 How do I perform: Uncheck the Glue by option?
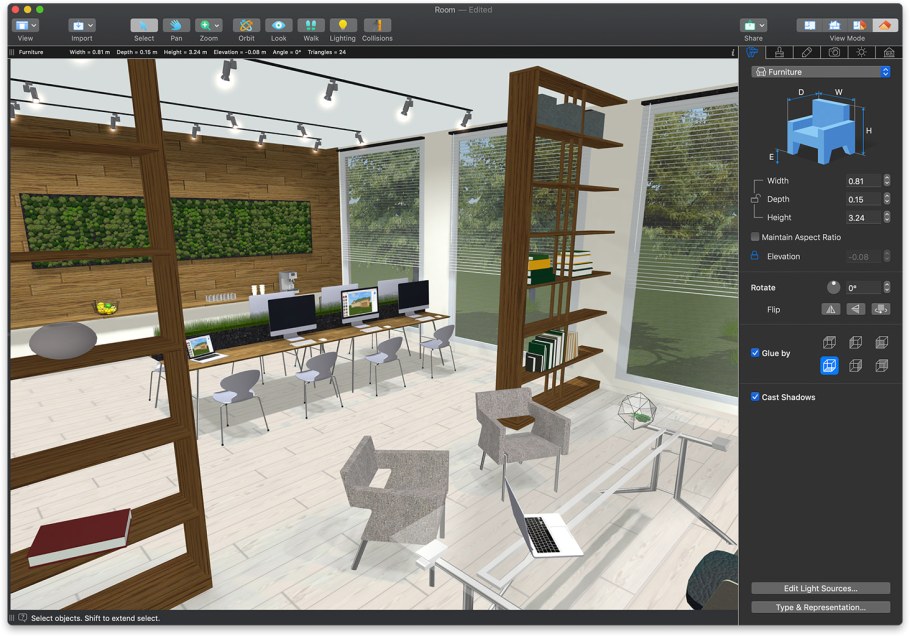tap(756, 351)
